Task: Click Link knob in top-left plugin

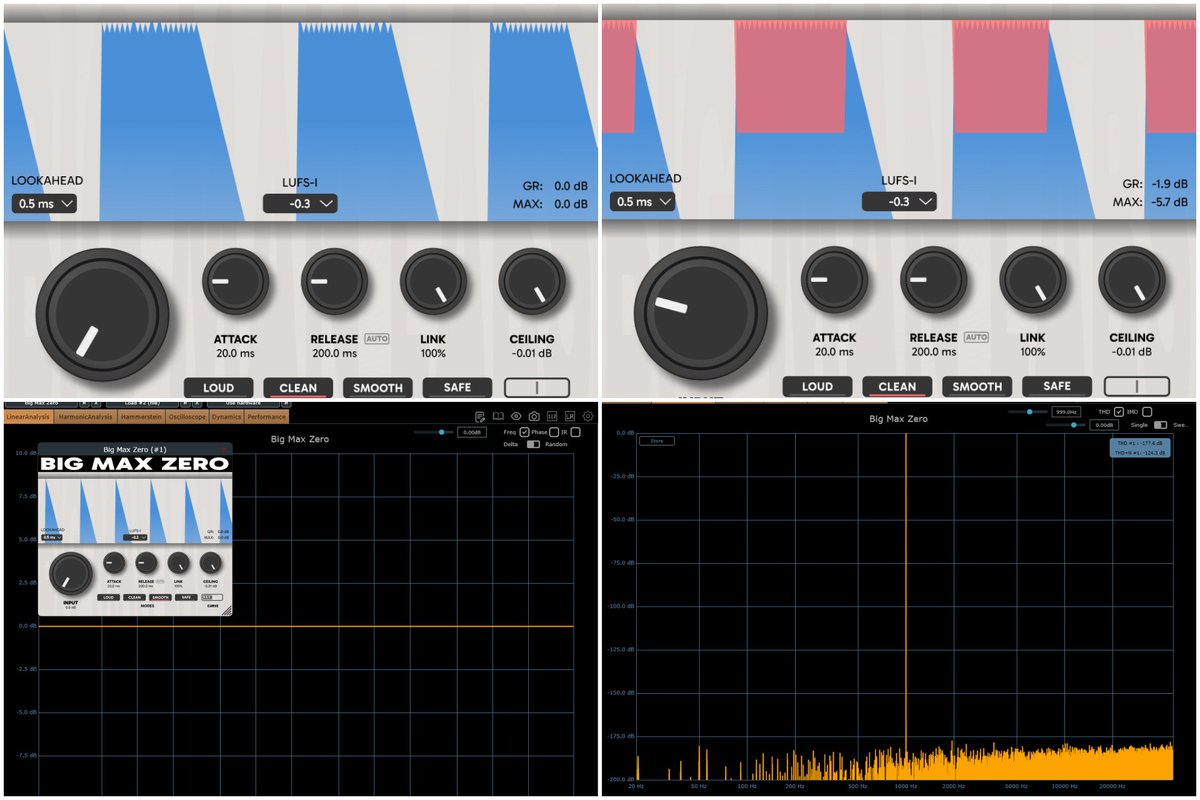Action: 434,282
